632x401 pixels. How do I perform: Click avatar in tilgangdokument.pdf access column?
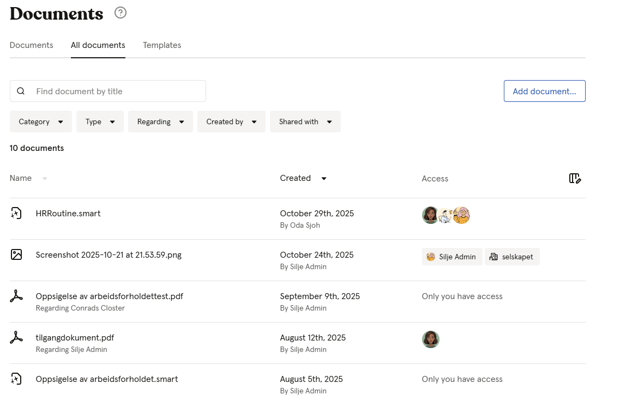(430, 339)
